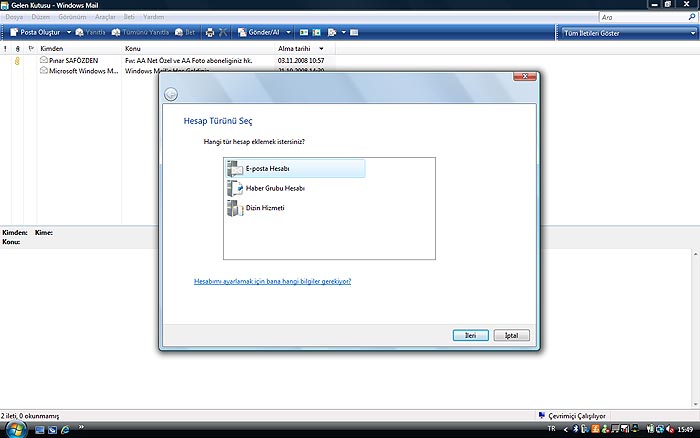700x438 pixels.
Task: Click Posta Oluştur in Windows Mail toolbar
Action: [35, 32]
